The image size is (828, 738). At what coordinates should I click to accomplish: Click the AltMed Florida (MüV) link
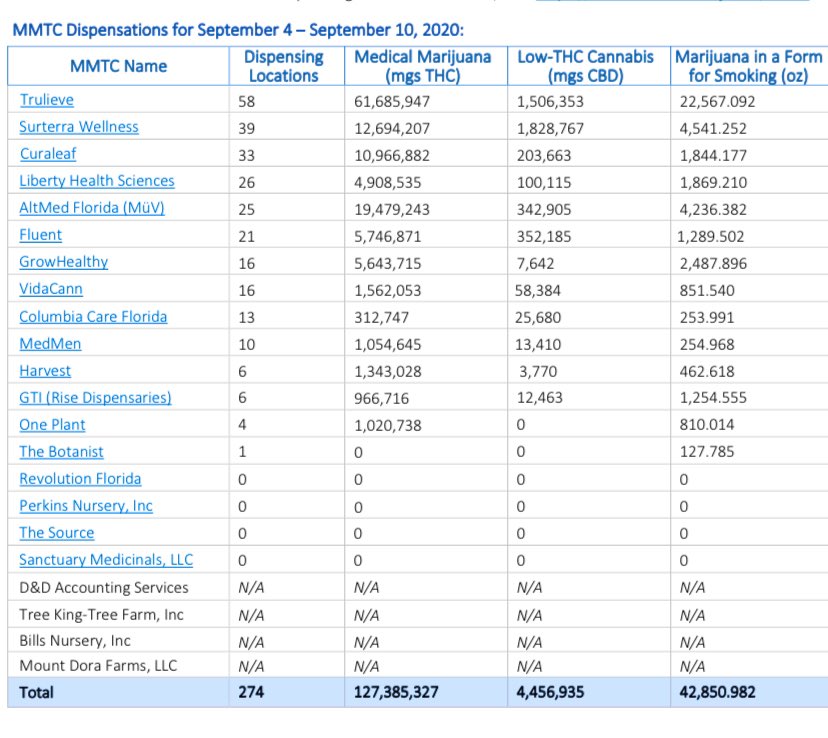pyautogui.click(x=92, y=207)
